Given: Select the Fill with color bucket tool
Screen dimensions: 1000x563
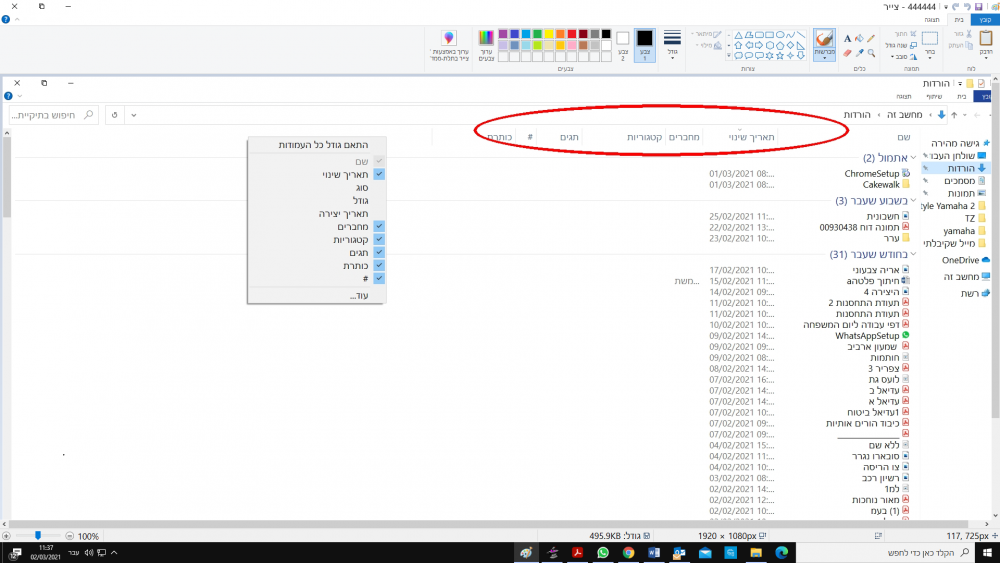Looking at the screenshot, I should point(859,38).
